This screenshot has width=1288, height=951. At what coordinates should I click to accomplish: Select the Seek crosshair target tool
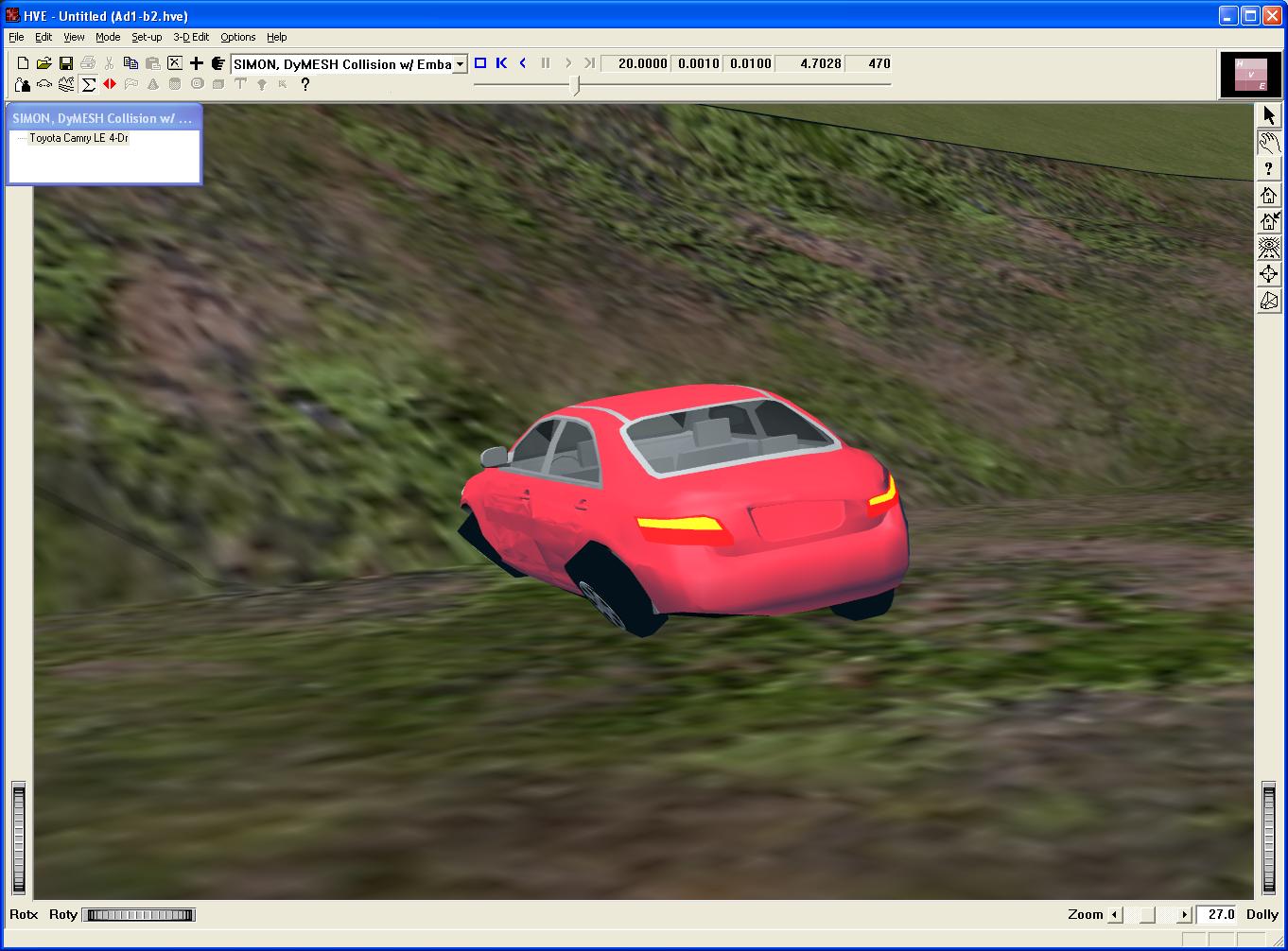pyautogui.click(x=1268, y=274)
